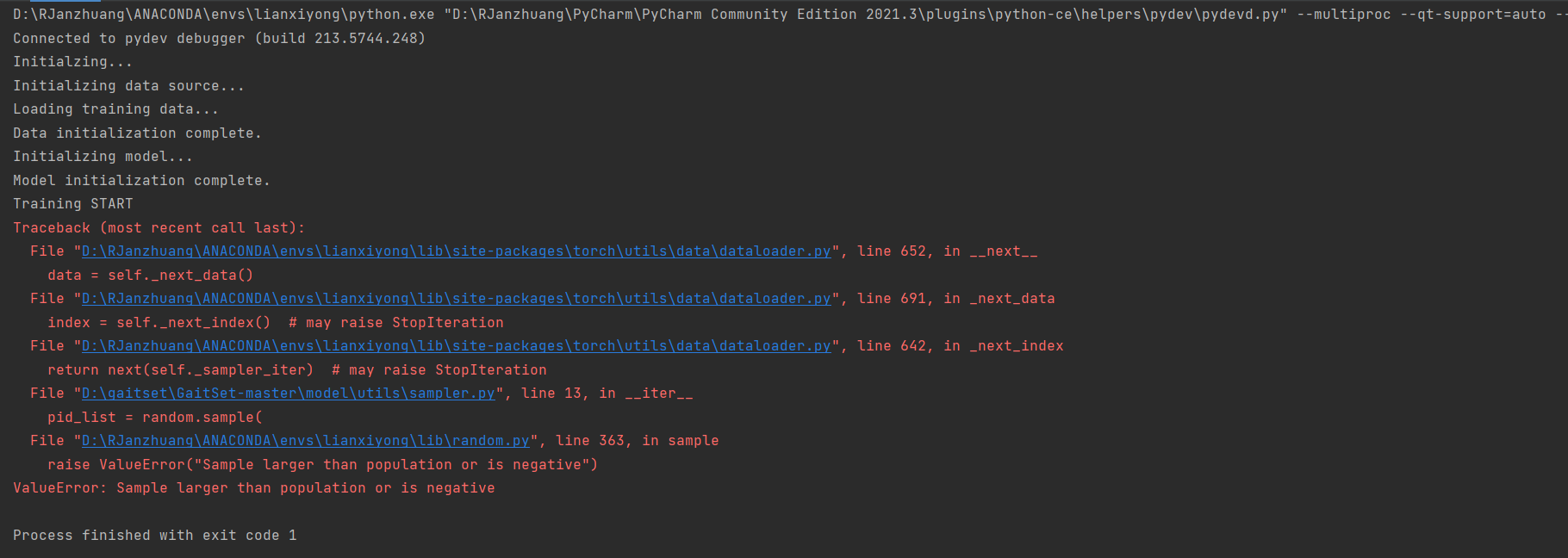Click 'Traceback (most recent call last):' line
1568x558 pixels.
159,228
